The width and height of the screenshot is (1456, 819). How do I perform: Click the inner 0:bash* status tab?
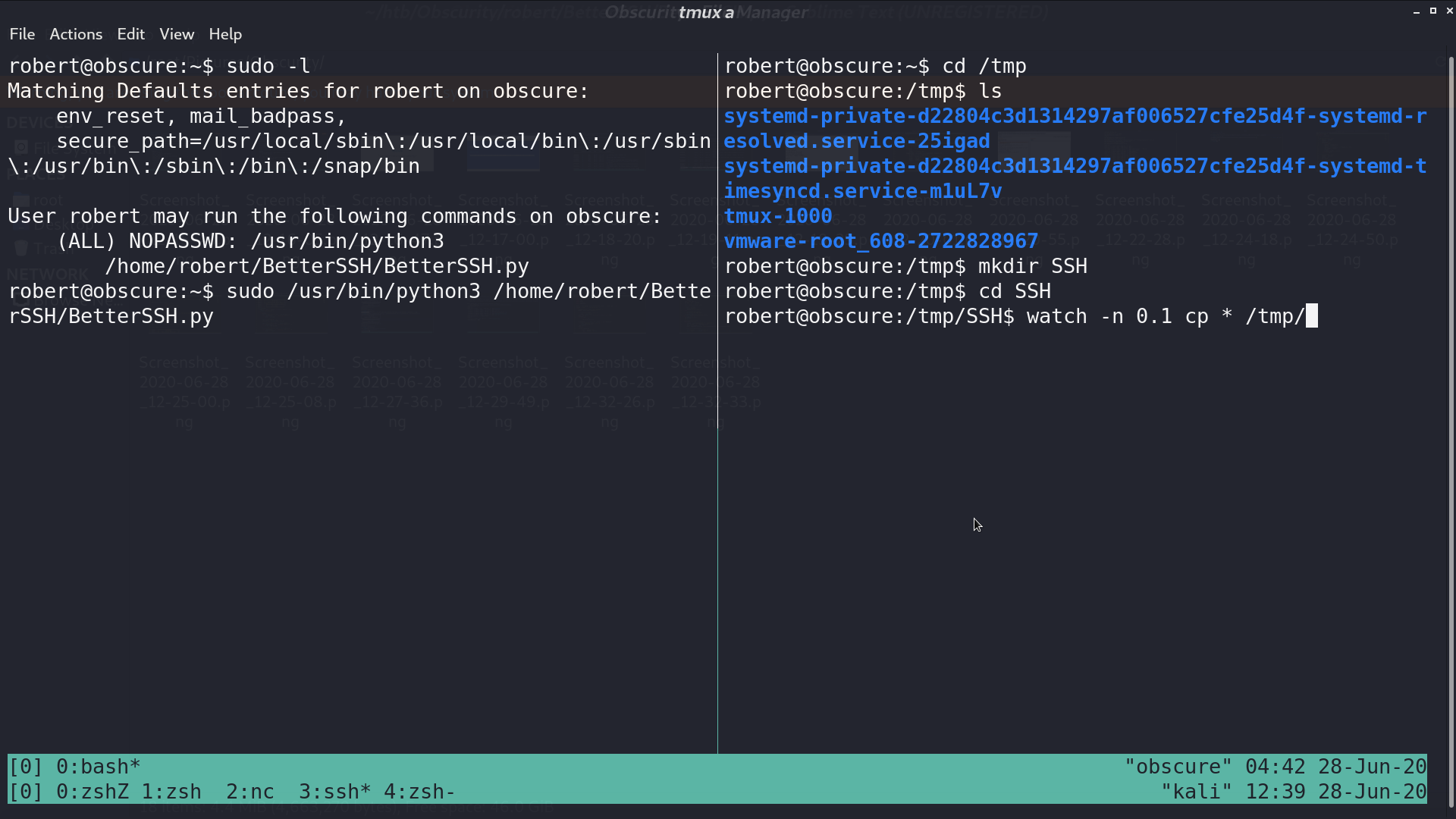coord(99,767)
